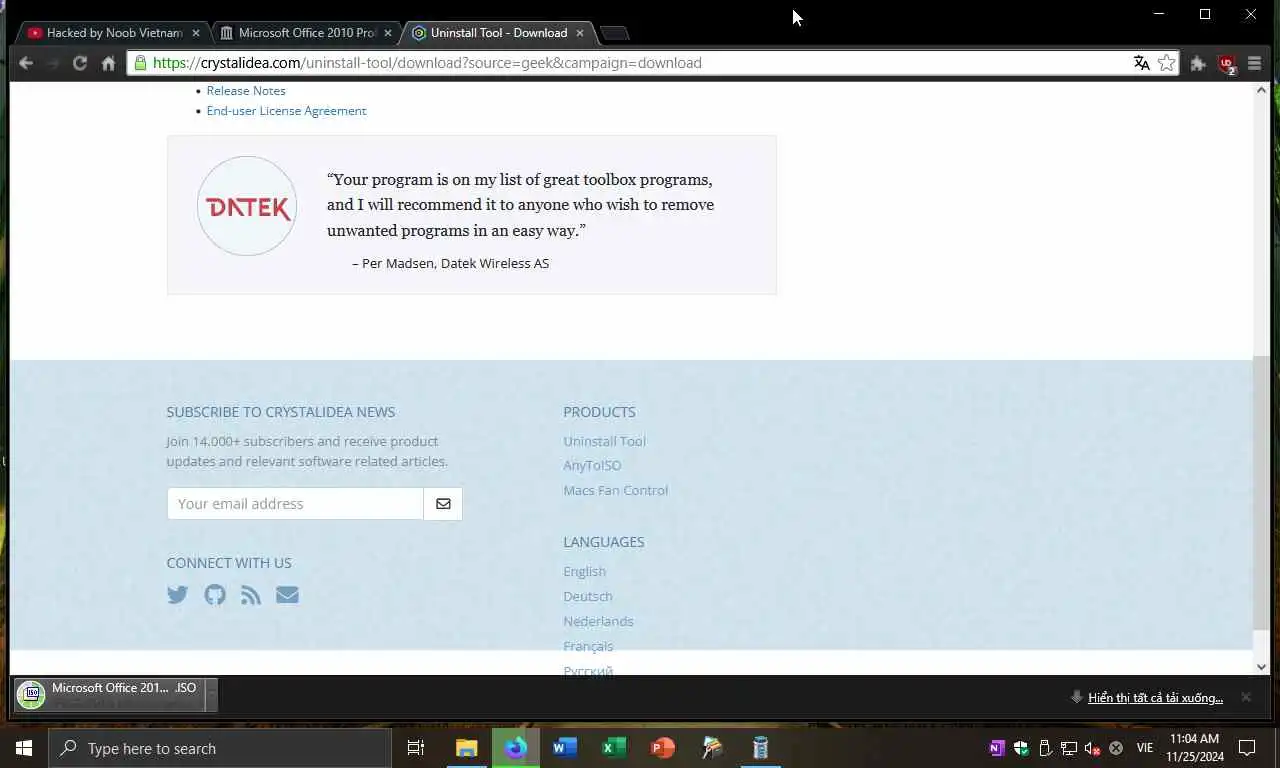This screenshot has height=768, width=1280.
Task: Switch language to Nederlands
Action: (x=598, y=621)
